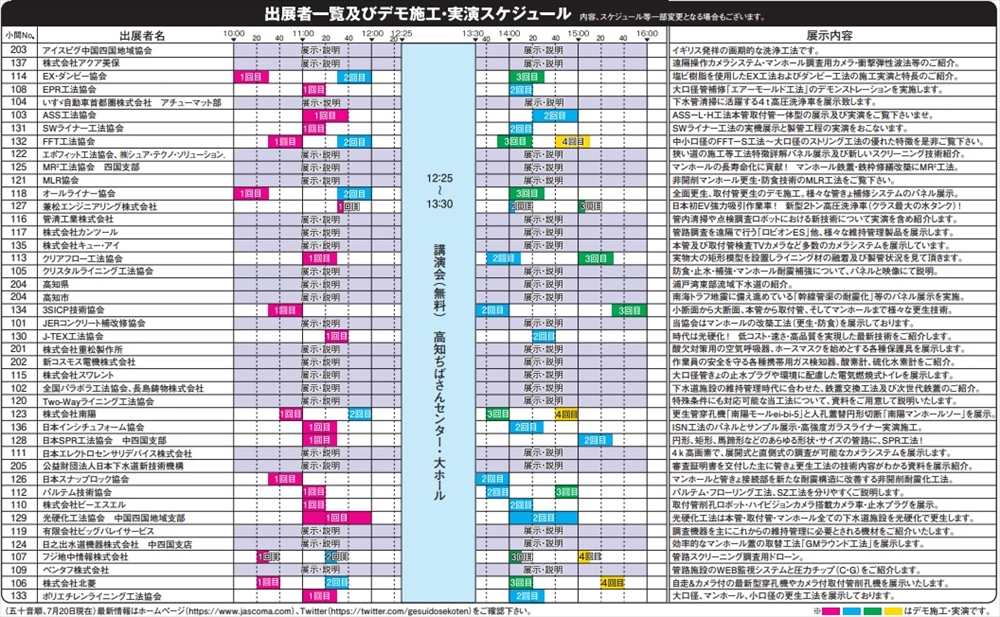The image size is (1000, 617).
Task: Click exhibitor name 新コスモス電機株式会社
Action: 89,362
